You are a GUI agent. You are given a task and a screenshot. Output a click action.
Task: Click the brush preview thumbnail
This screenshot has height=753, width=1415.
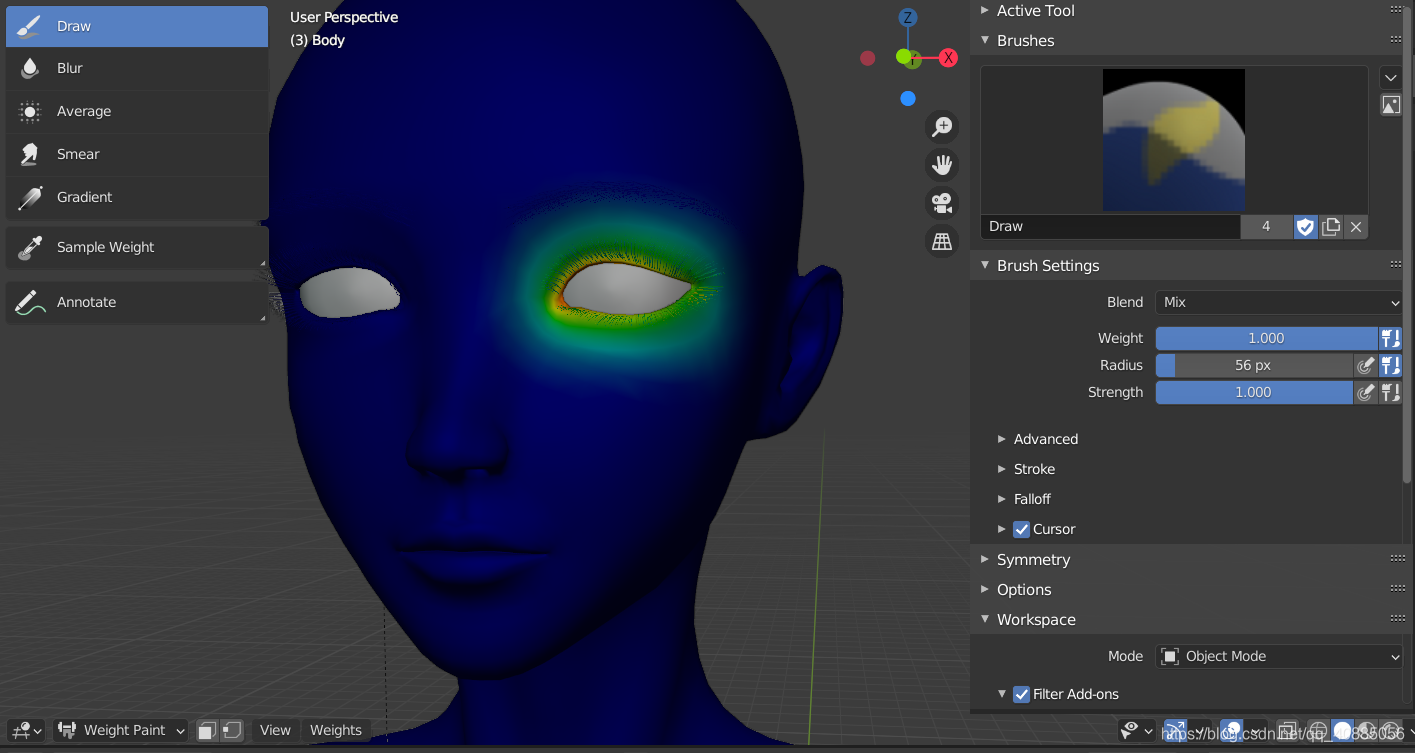(x=1174, y=140)
